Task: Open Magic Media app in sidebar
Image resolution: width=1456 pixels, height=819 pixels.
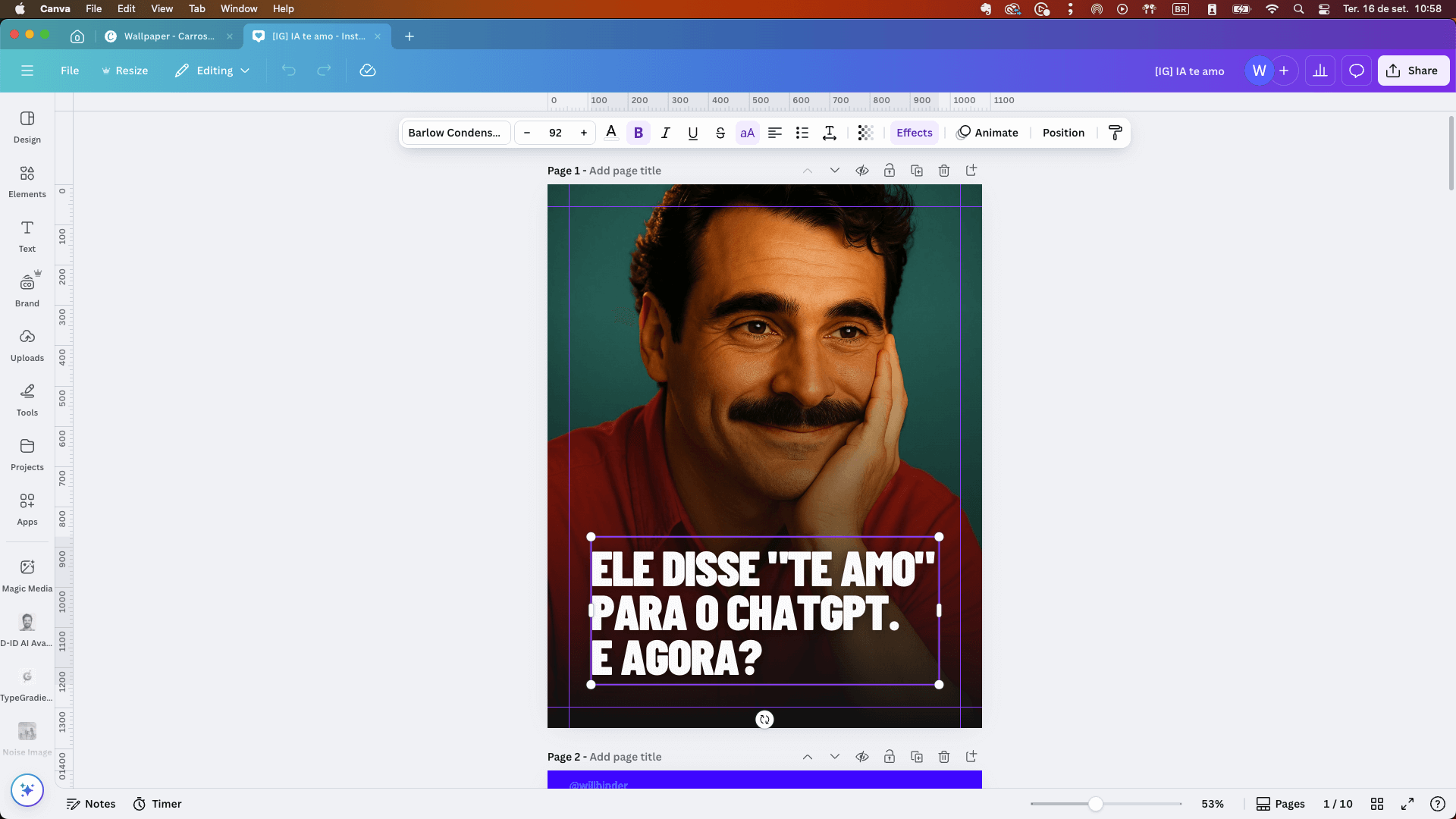Action: pyautogui.click(x=27, y=576)
